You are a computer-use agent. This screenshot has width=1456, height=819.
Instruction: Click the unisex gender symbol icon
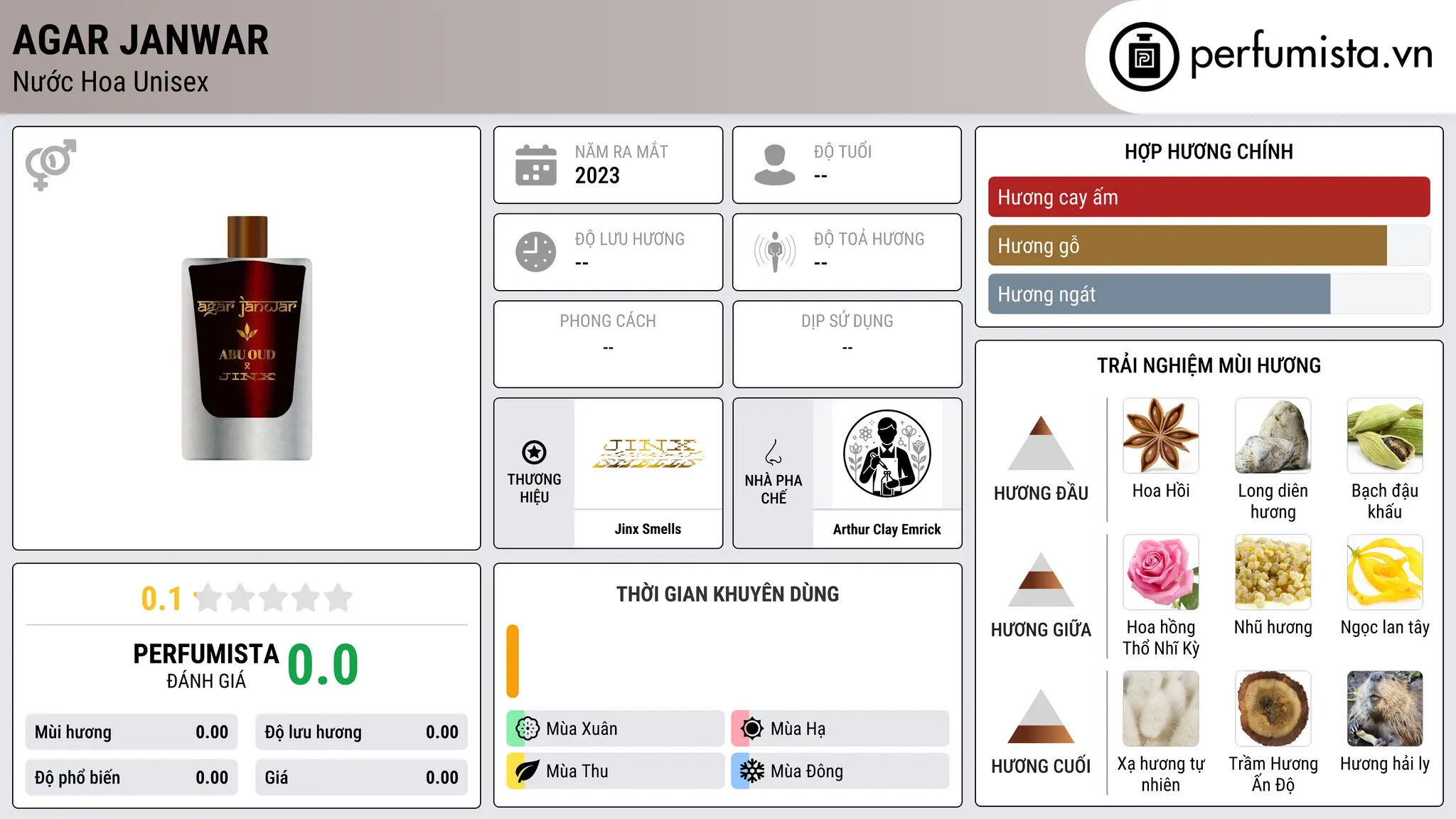50,165
